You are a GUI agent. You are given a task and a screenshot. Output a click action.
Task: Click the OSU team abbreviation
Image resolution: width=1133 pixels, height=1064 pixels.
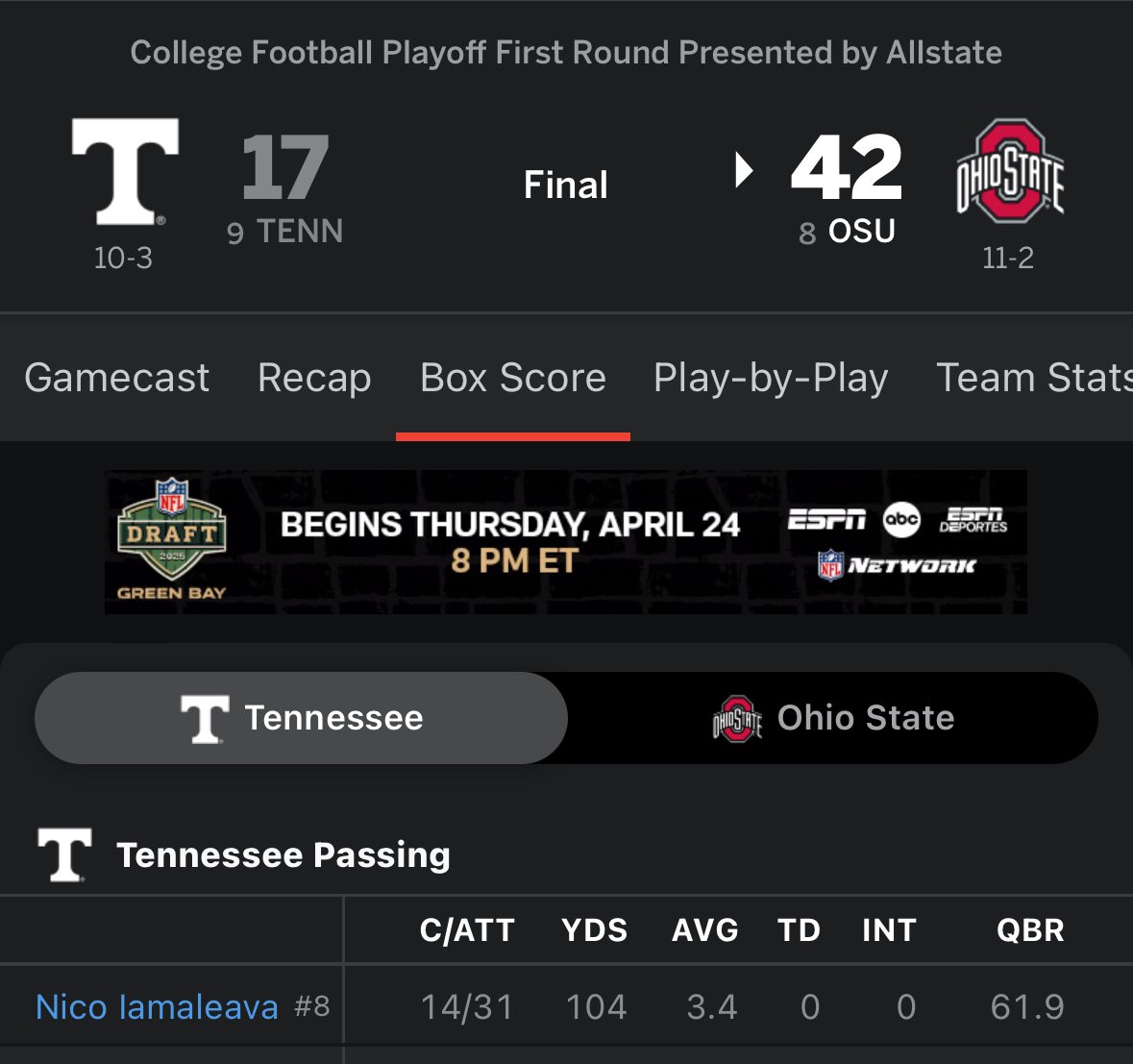(x=861, y=232)
